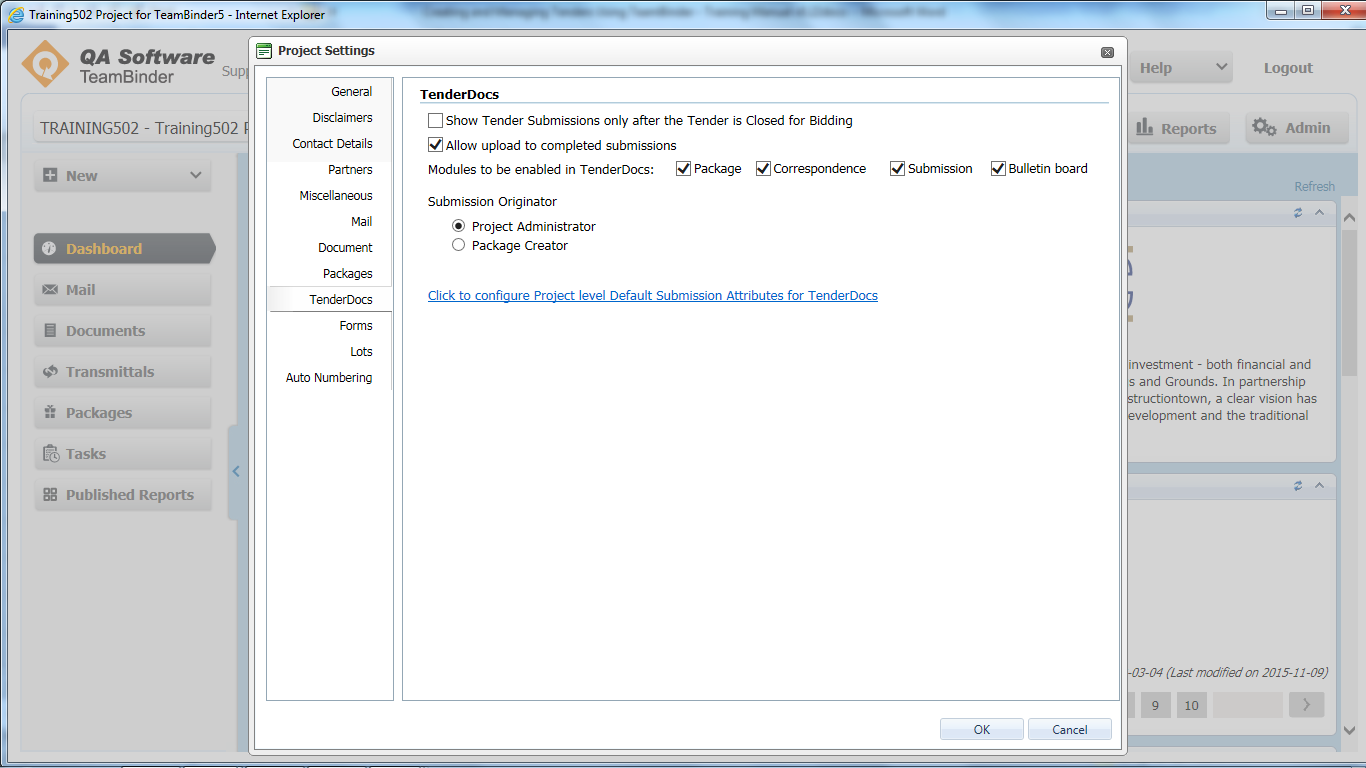Click the Cancel button

(1070, 730)
